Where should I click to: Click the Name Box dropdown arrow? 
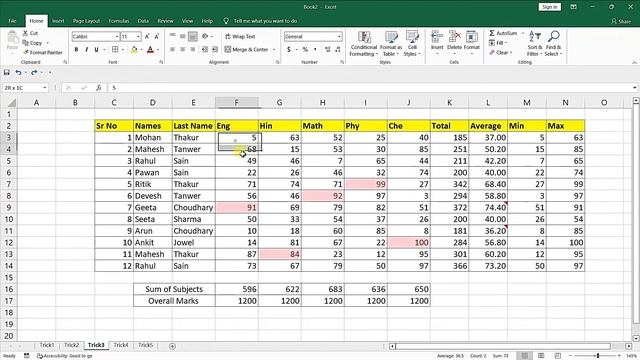pyautogui.click(x=44, y=88)
